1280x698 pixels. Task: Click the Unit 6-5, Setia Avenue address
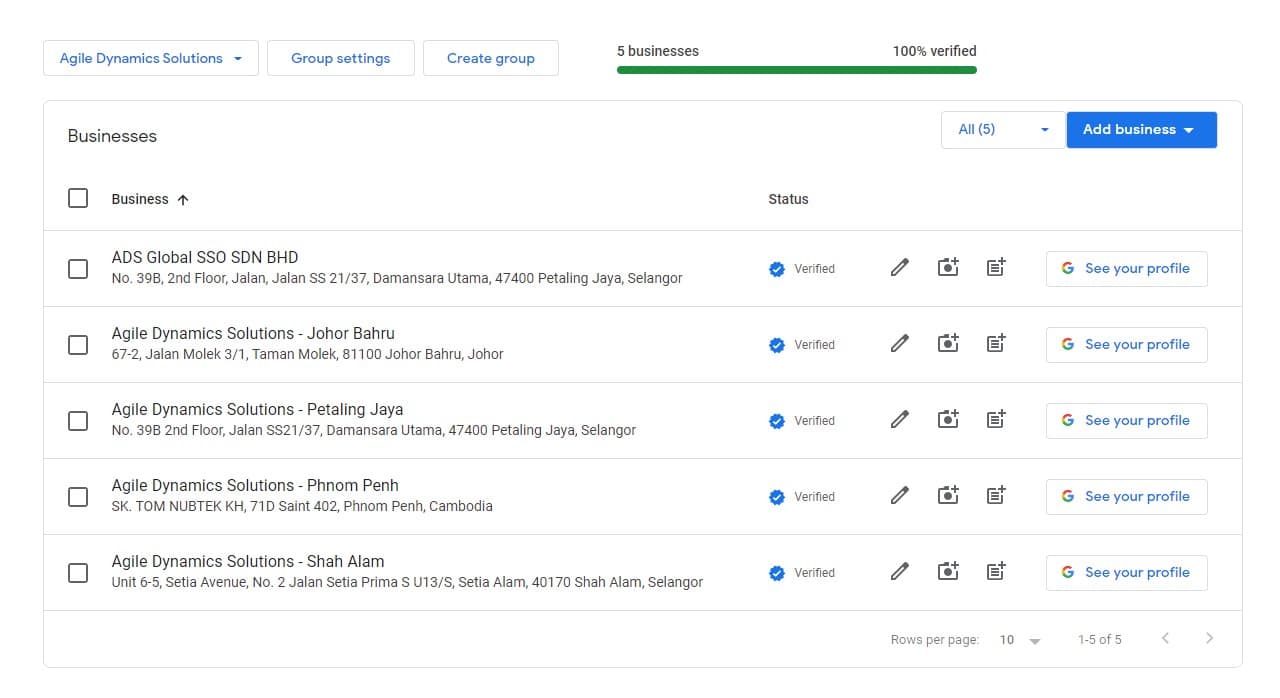(x=407, y=582)
